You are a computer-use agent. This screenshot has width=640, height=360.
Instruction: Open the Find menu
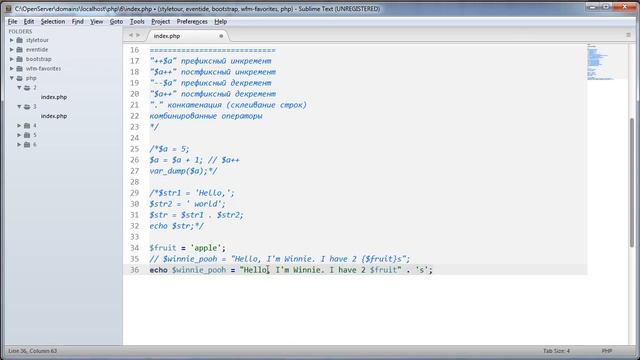pyautogui.click(x=78, y=22)
